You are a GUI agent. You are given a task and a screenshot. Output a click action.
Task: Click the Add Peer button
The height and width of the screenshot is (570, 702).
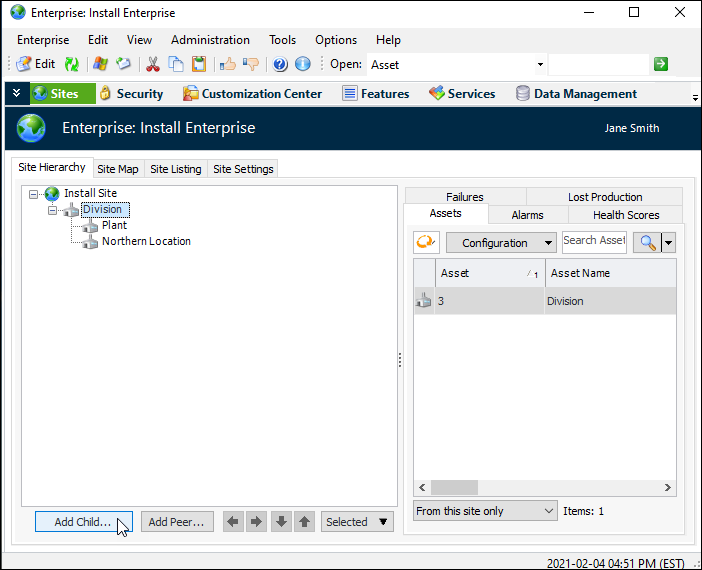[x=177, y=522]
